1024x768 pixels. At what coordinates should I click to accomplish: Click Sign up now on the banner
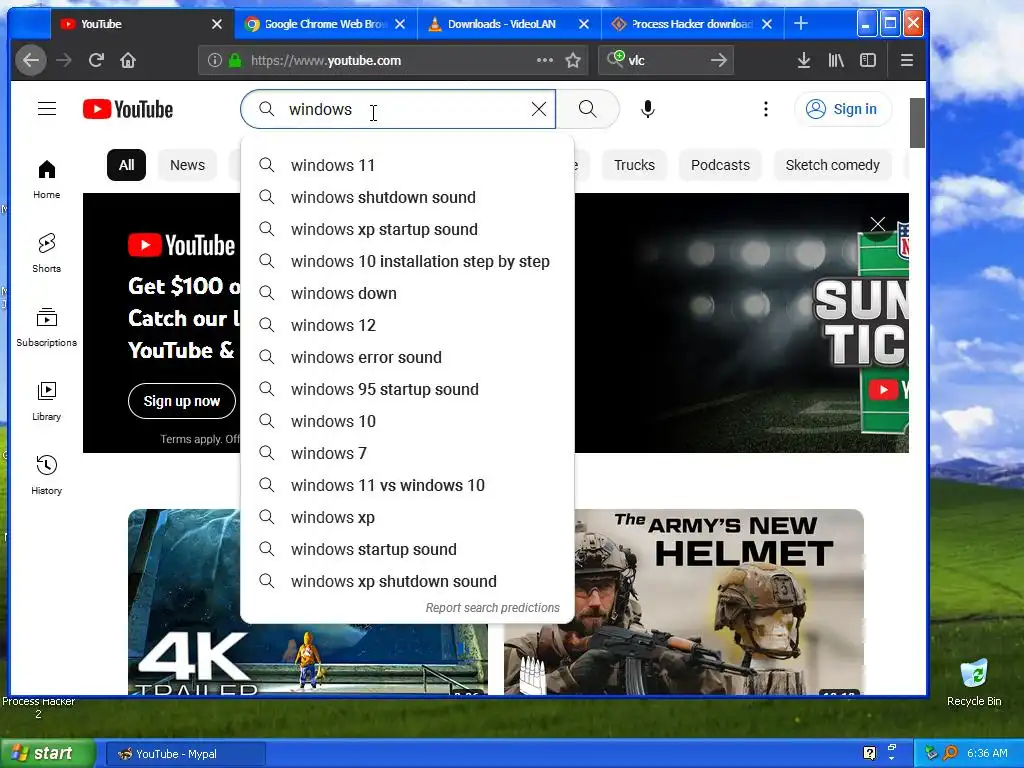click(x=182, y=401)
